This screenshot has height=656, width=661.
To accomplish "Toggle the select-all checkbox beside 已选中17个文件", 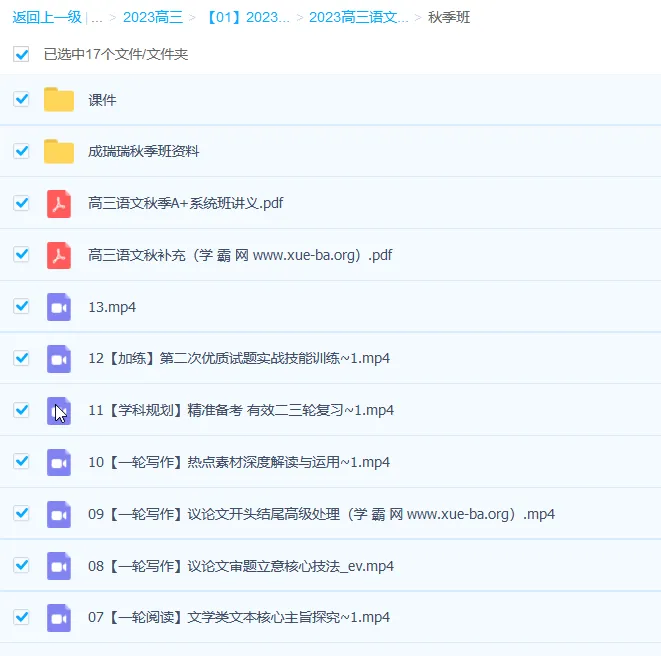I will [x=21, y=54].
